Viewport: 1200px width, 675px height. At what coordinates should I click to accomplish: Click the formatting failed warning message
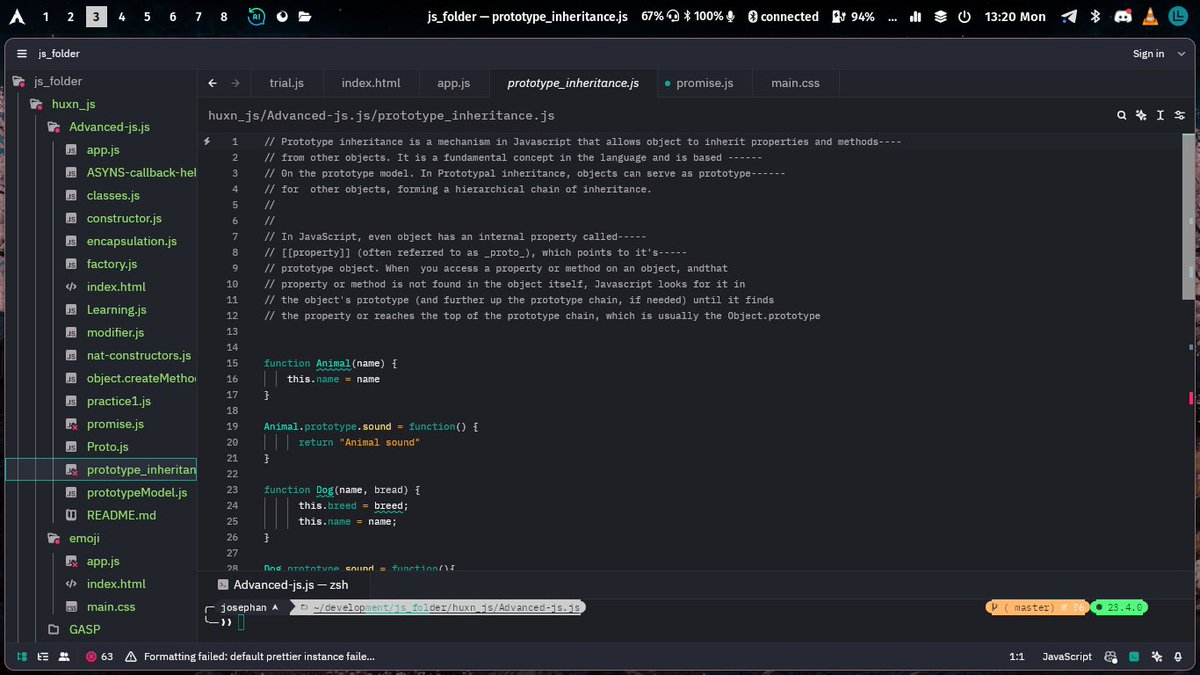[x=250, y=656]
